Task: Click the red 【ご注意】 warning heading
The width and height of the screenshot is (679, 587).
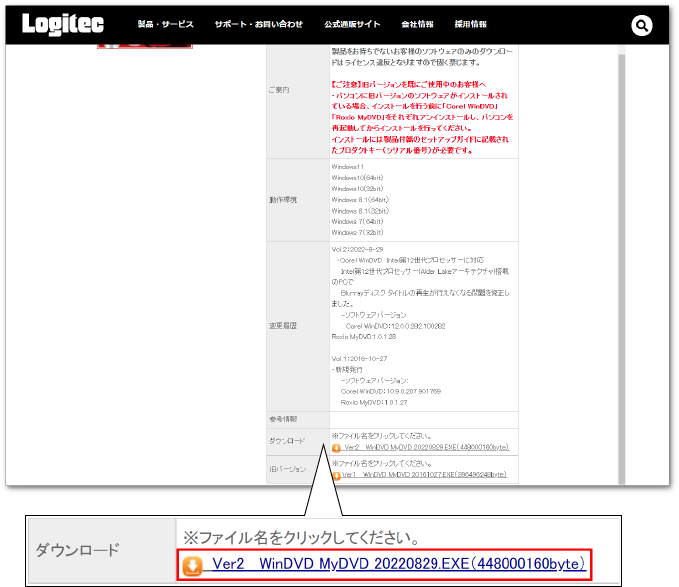Action: coord(408,84)
